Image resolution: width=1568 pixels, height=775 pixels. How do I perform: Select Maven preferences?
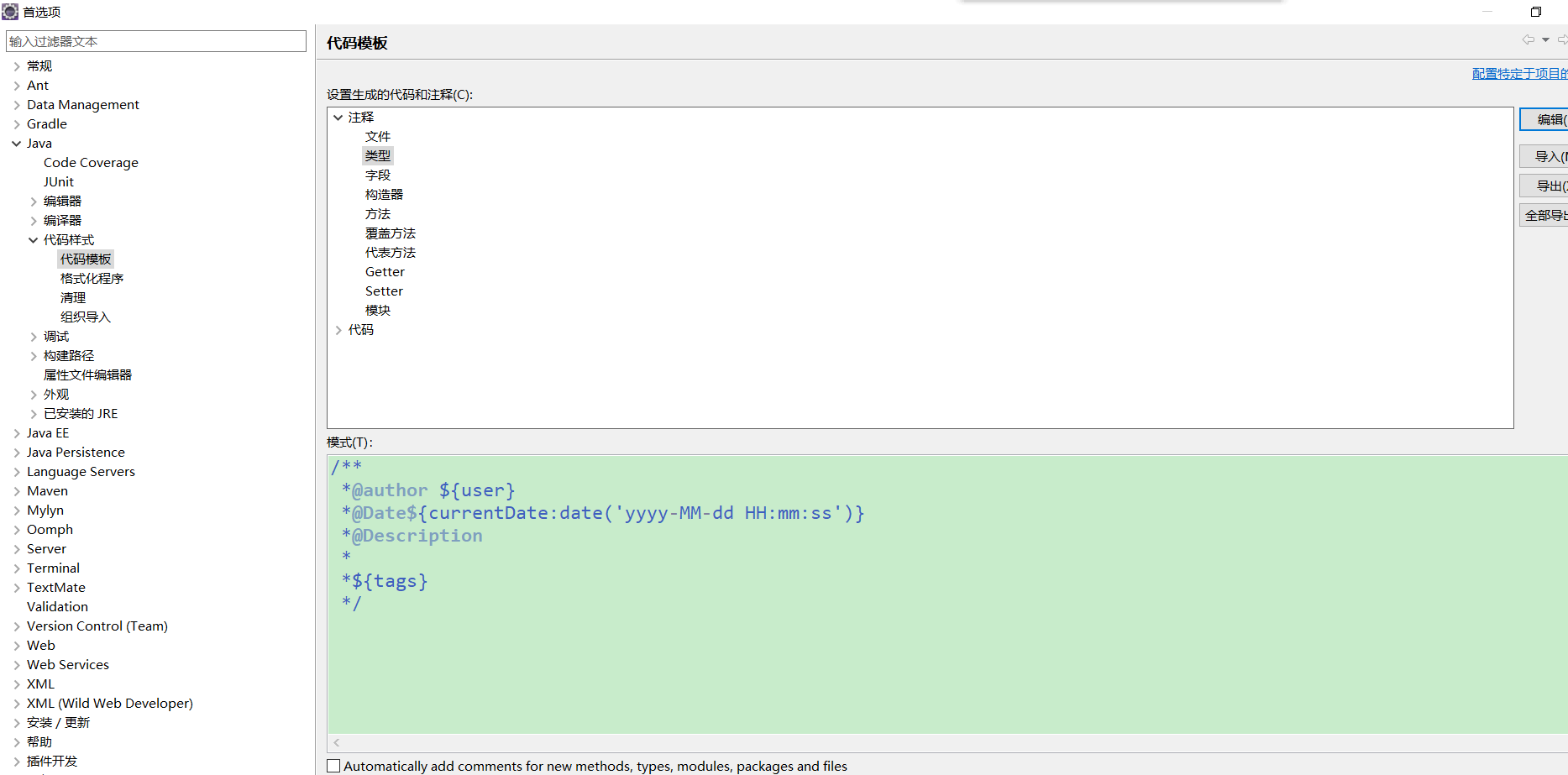[47, 491]
